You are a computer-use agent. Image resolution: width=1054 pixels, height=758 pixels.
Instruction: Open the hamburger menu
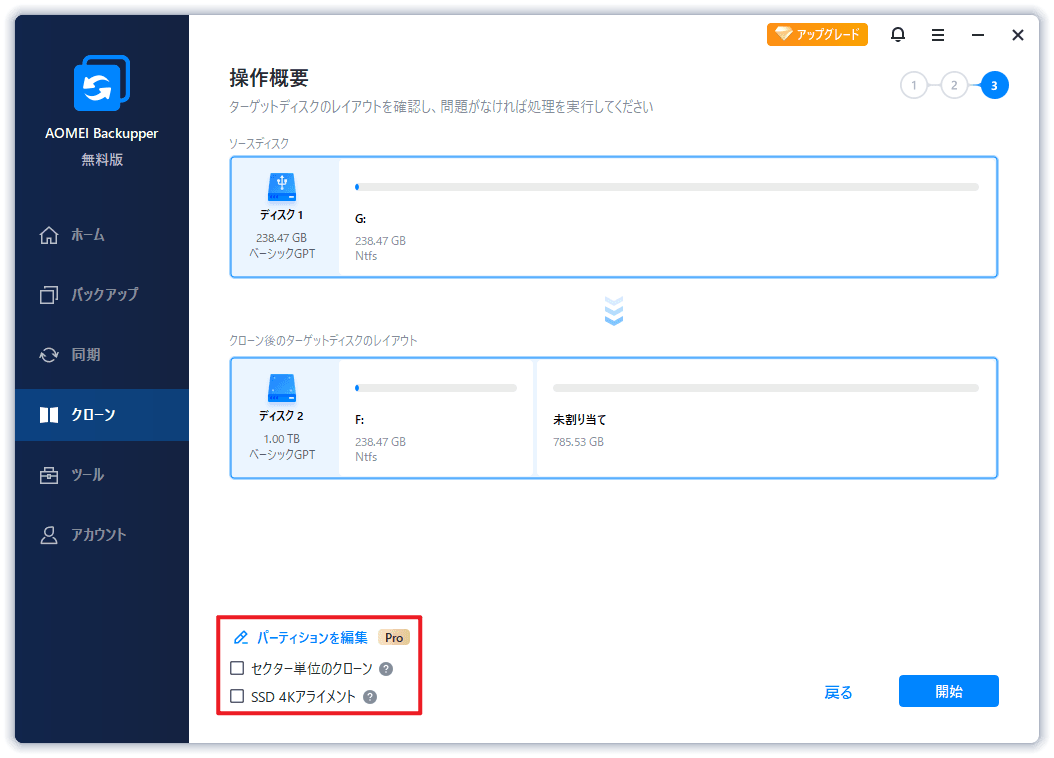click(937, 34)
